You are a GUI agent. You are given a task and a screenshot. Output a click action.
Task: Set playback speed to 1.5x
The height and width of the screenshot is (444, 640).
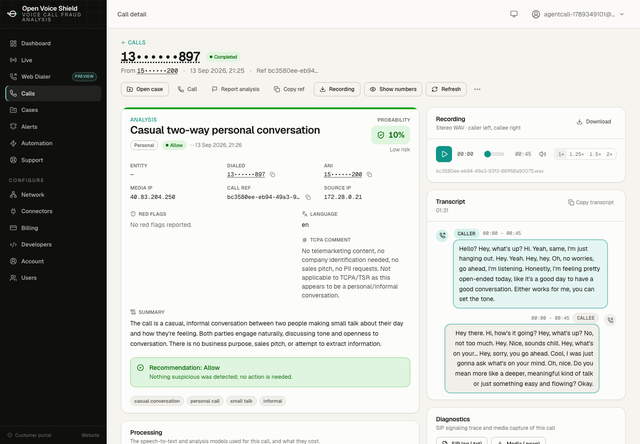click(595, 154)
